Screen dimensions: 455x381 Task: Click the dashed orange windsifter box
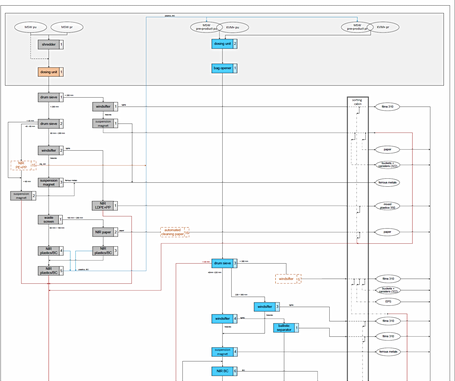(288, 279)
